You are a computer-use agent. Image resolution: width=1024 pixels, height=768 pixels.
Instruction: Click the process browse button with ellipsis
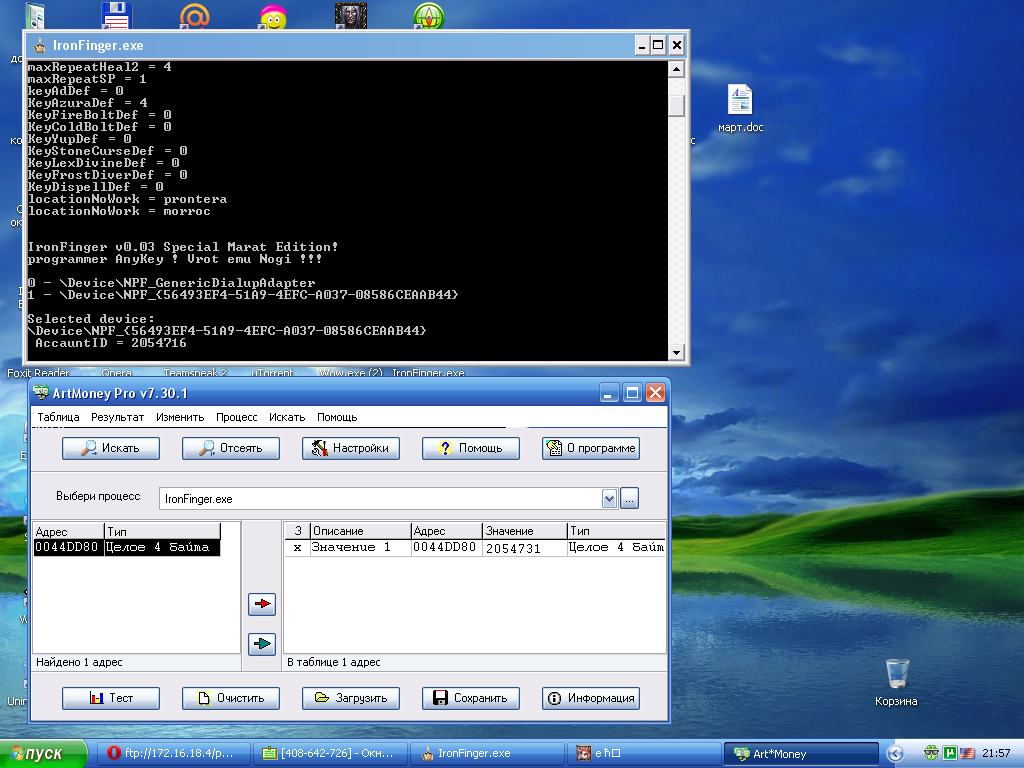click(x=629, y=499)
